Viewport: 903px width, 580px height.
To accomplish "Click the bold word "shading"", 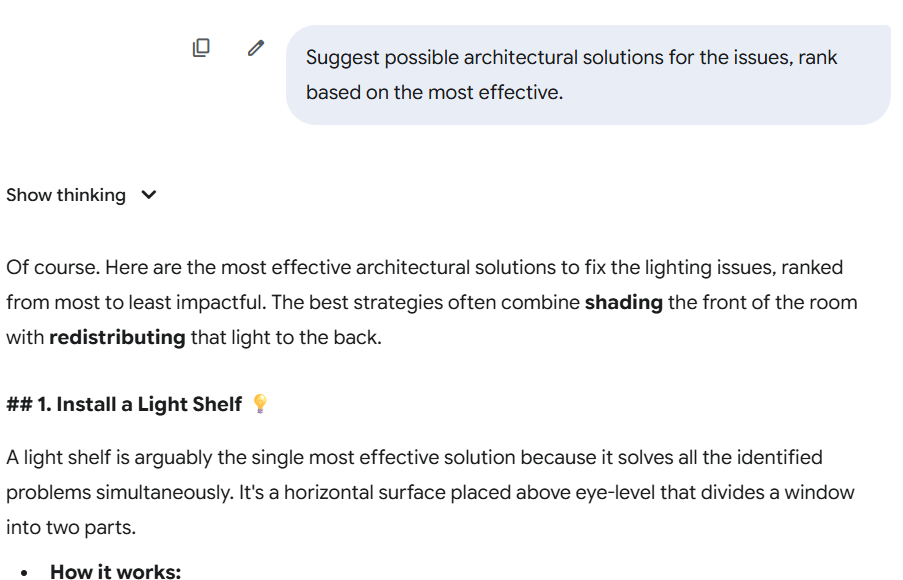I will click(x=623, y=302).
